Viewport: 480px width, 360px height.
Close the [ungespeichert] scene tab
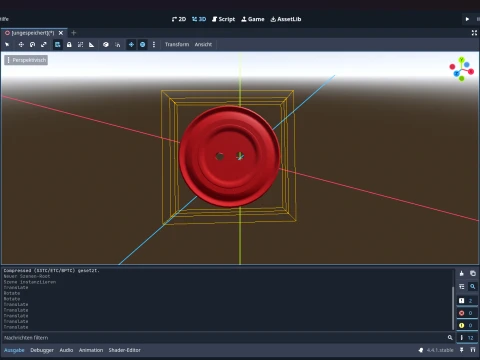(61, 33)
